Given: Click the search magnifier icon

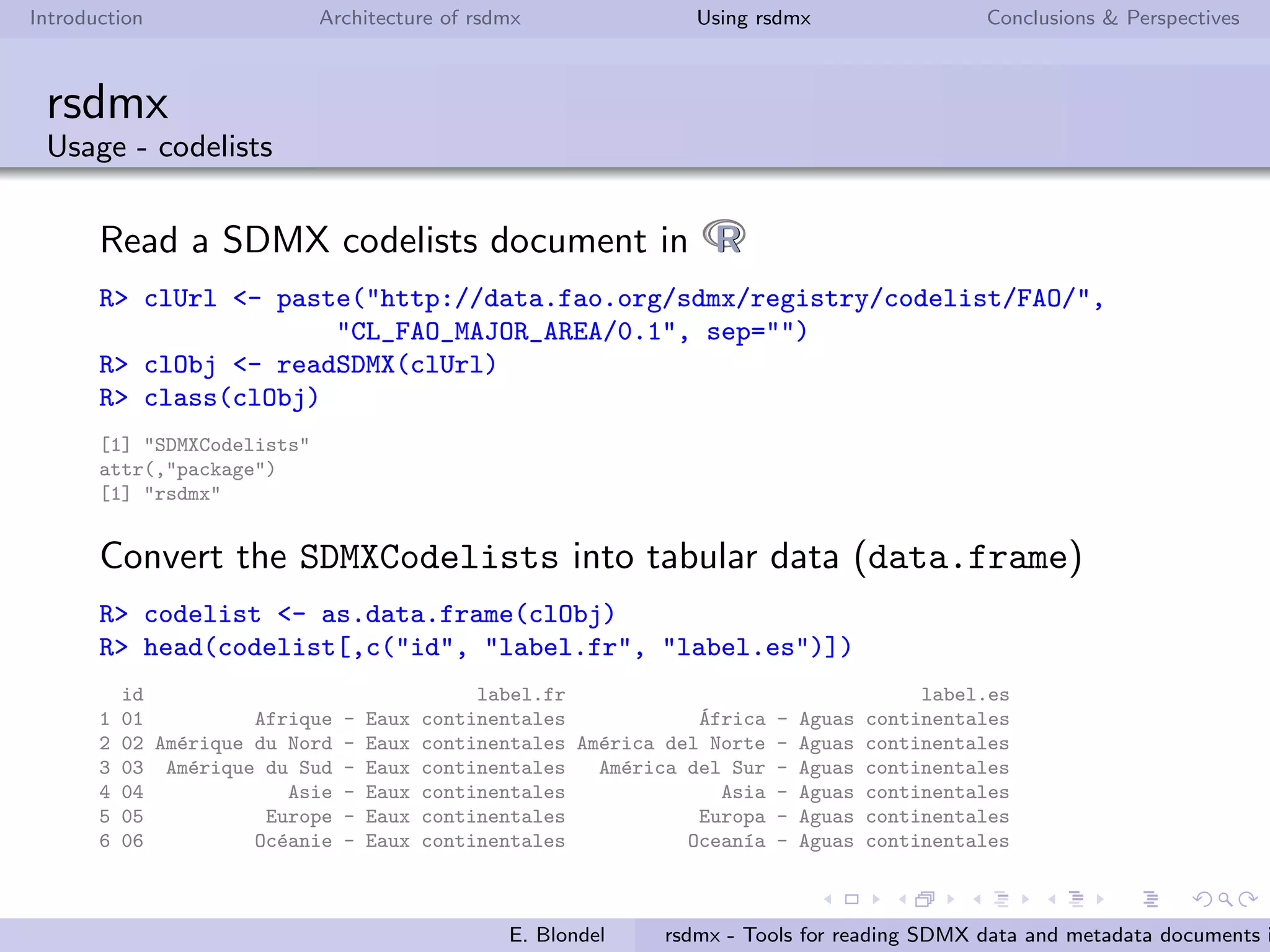Looking at the screenshot, I should (1225, 899).
